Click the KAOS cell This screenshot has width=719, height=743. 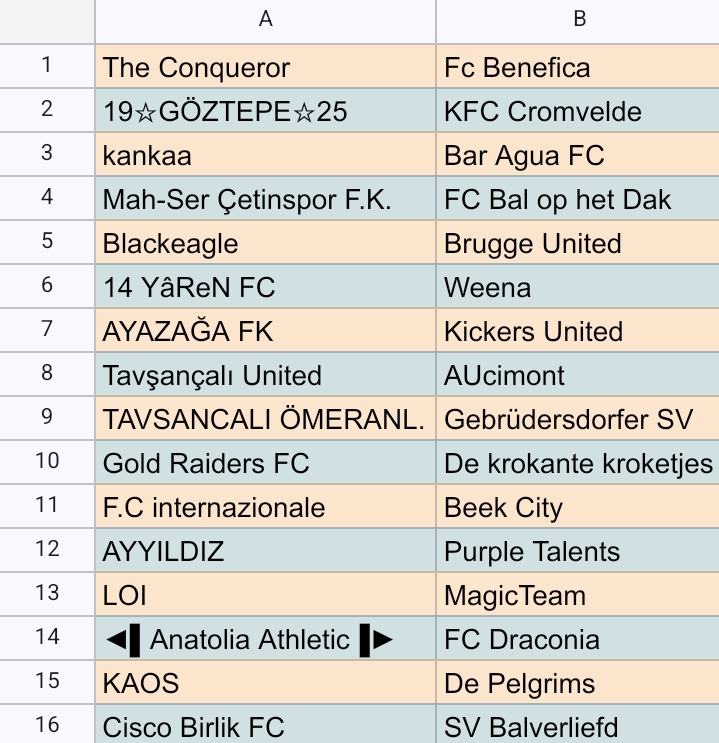pyautogui.click(x=265, y=682)
